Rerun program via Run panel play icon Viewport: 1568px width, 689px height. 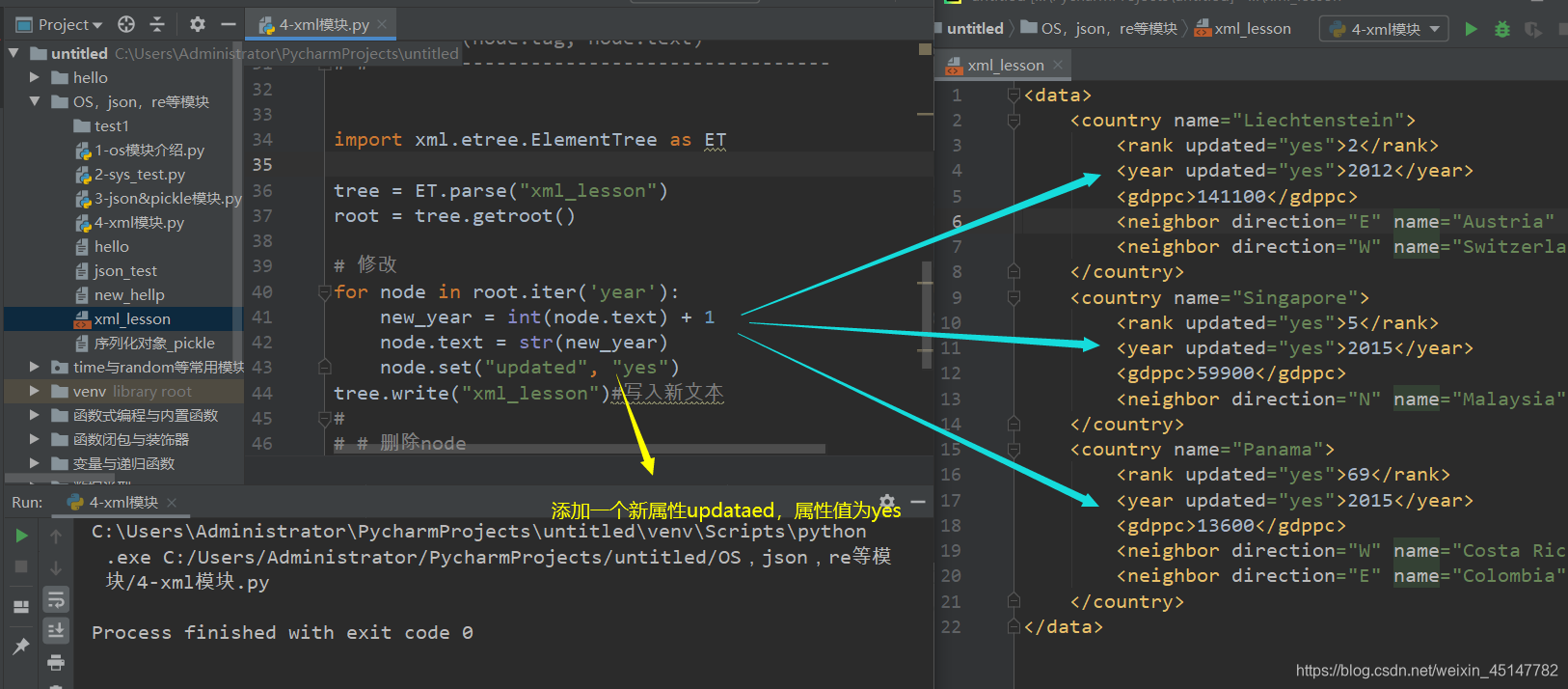[x=21, y=536]
